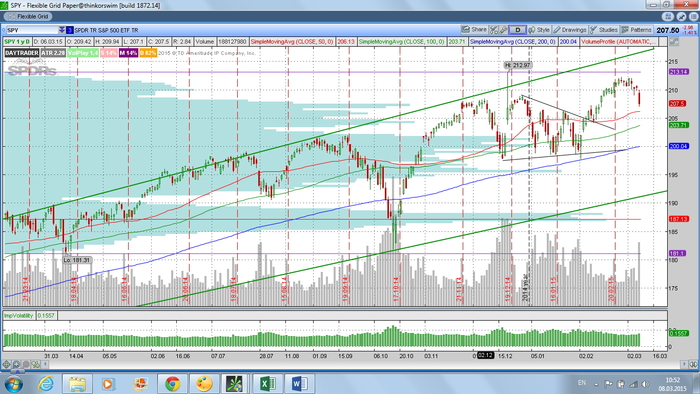Open the Patterns dropdown menu

(x=637, y=30)
